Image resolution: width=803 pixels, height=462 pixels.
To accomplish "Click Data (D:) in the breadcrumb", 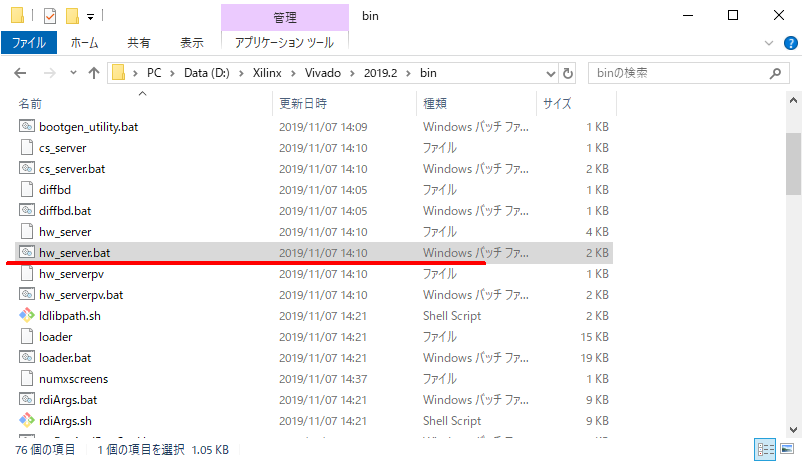I will 207,73.
